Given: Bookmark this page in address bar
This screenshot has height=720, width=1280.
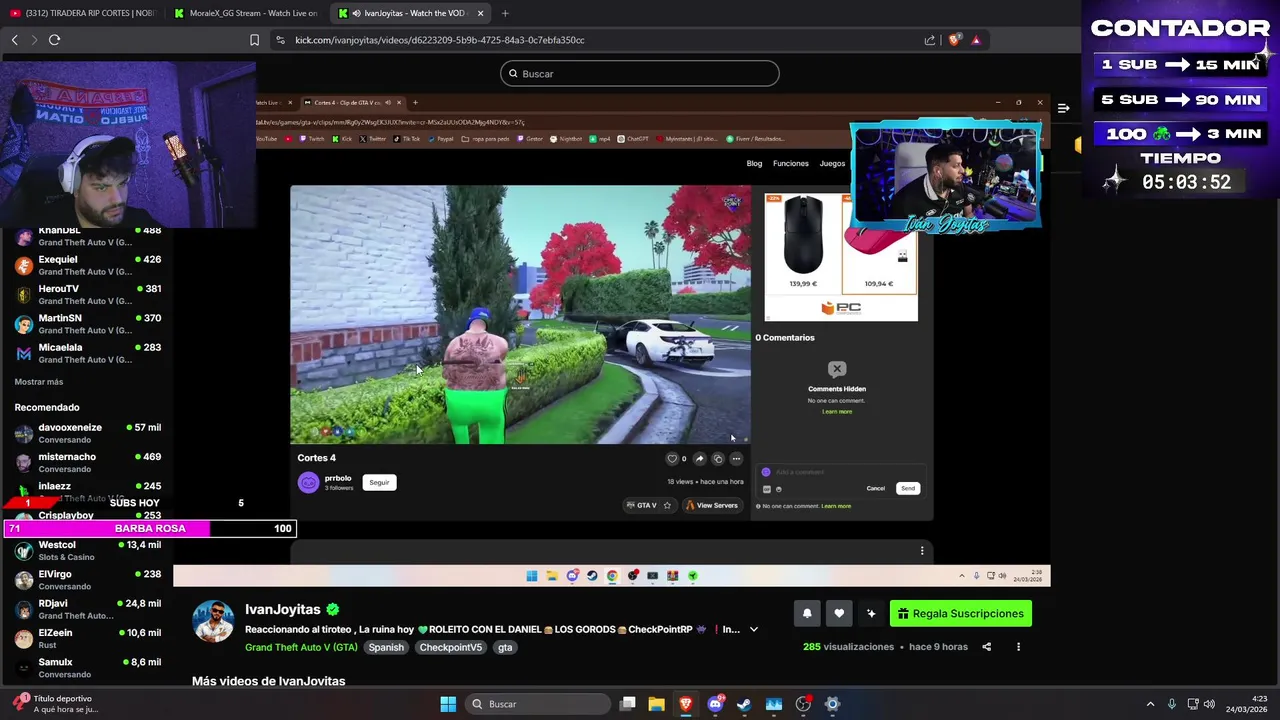Looking at the screenshot, I should tap(254, 40).
